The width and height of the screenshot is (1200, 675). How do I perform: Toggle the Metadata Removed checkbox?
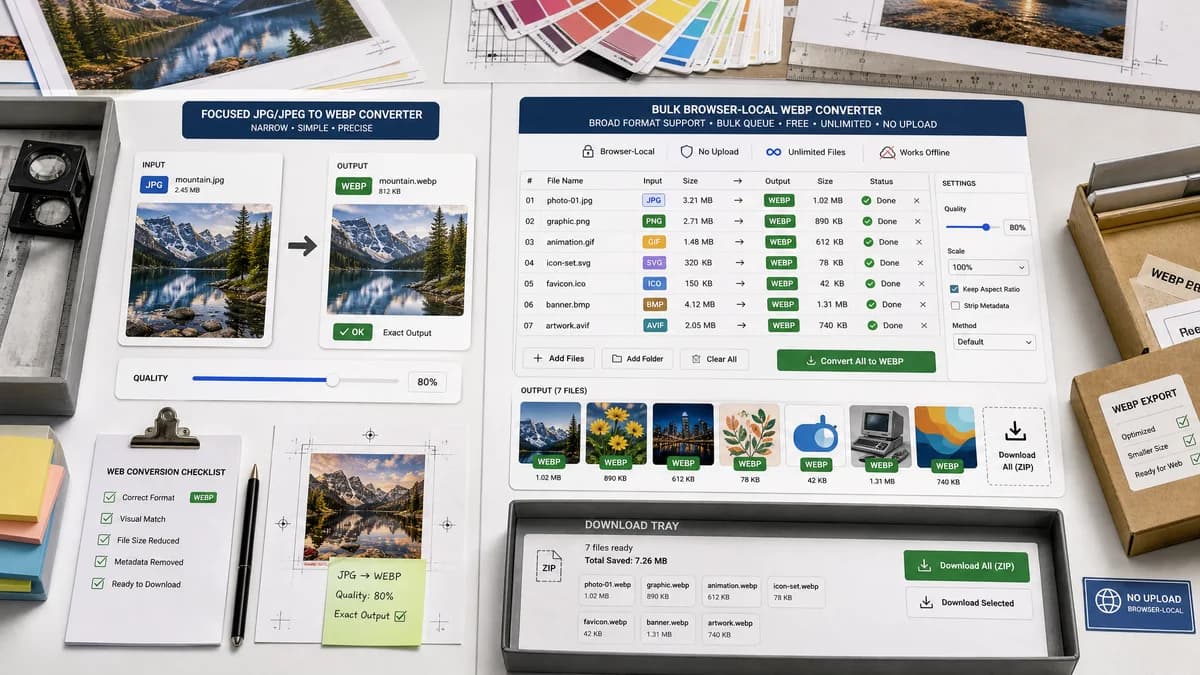[x=100, y=562]
